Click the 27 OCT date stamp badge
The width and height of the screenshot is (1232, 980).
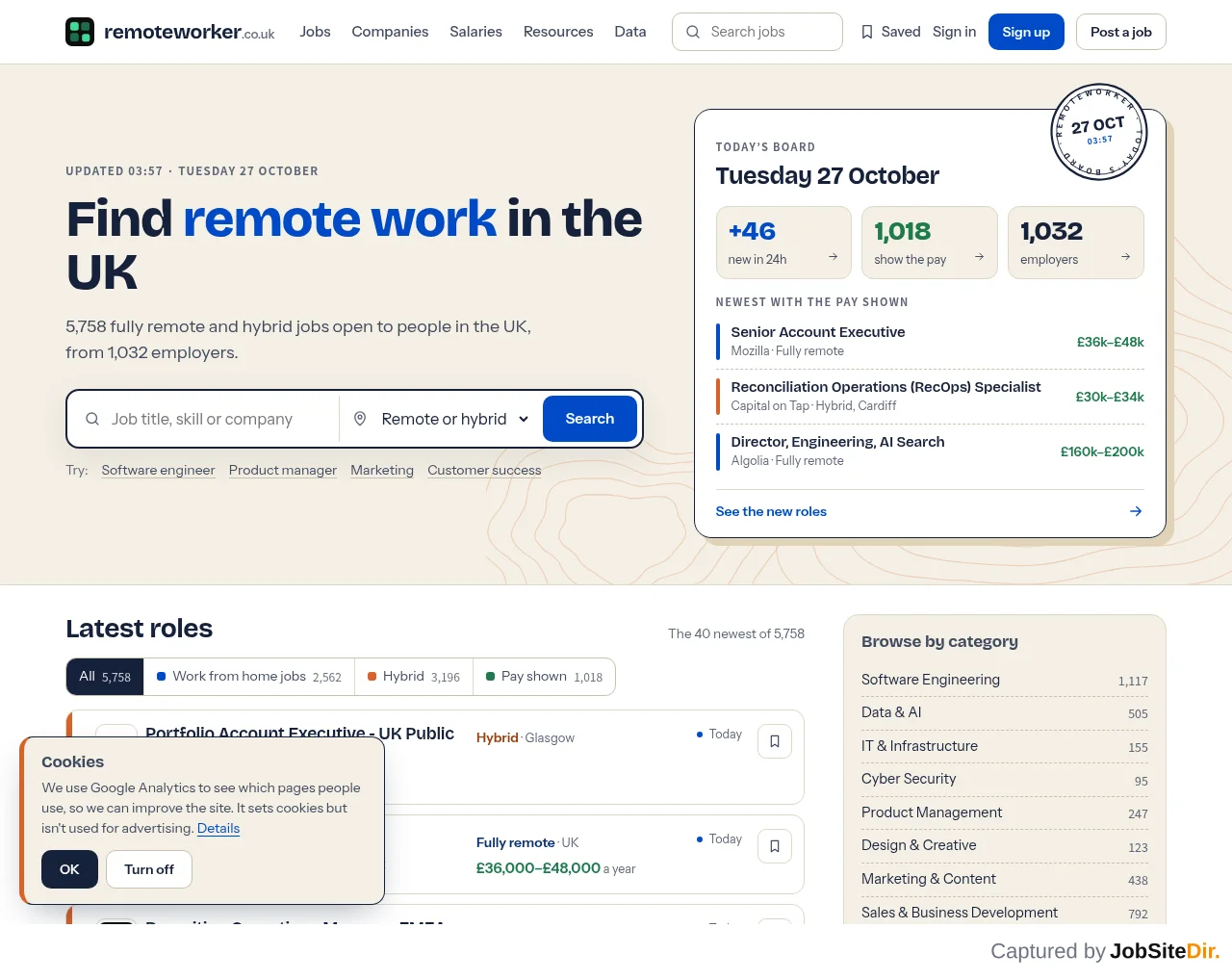coord(1098,132)
